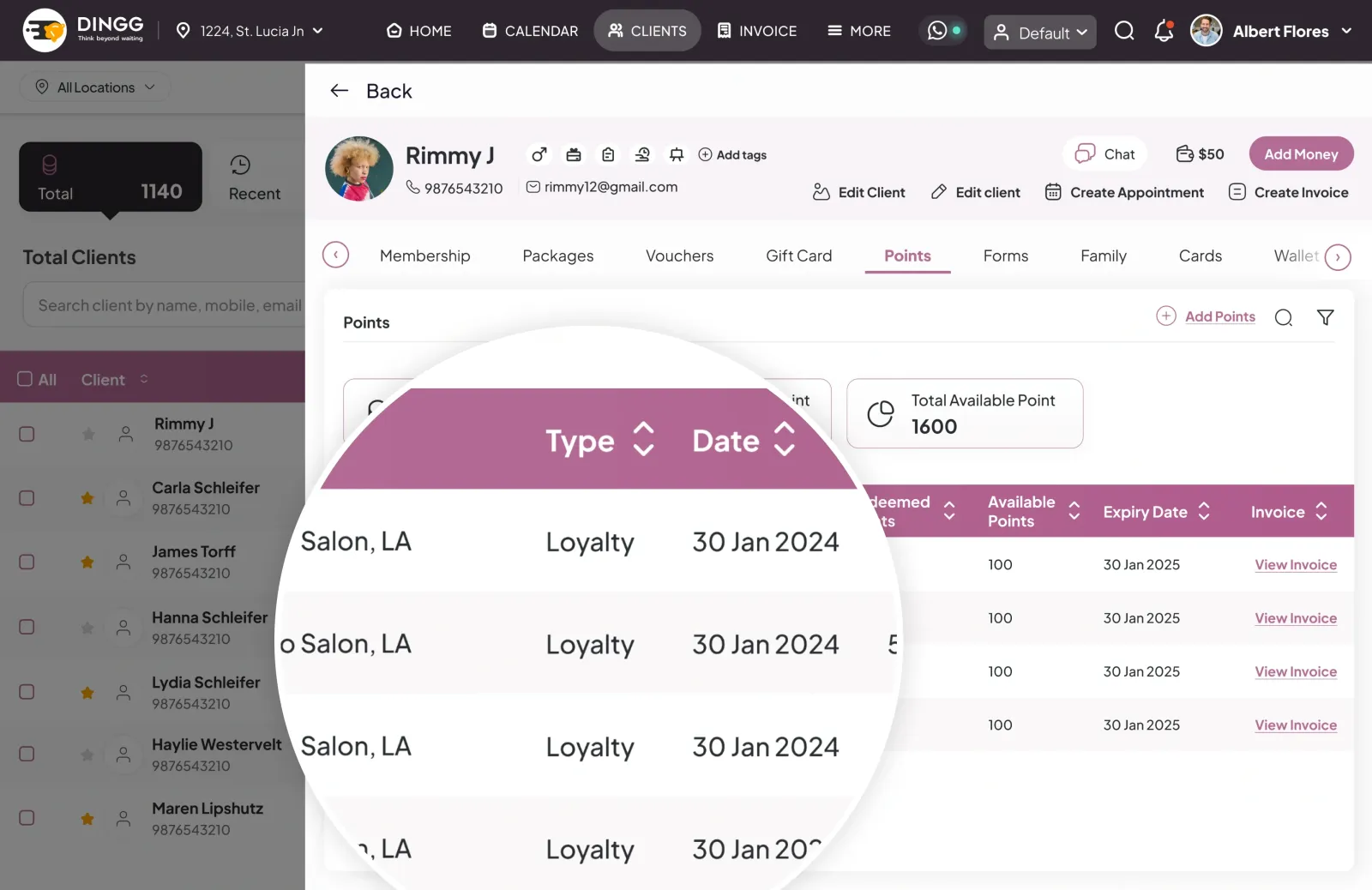Click Create Invoice
Viewport: 1372px width, 890px height.
(x=1288, y=192)
